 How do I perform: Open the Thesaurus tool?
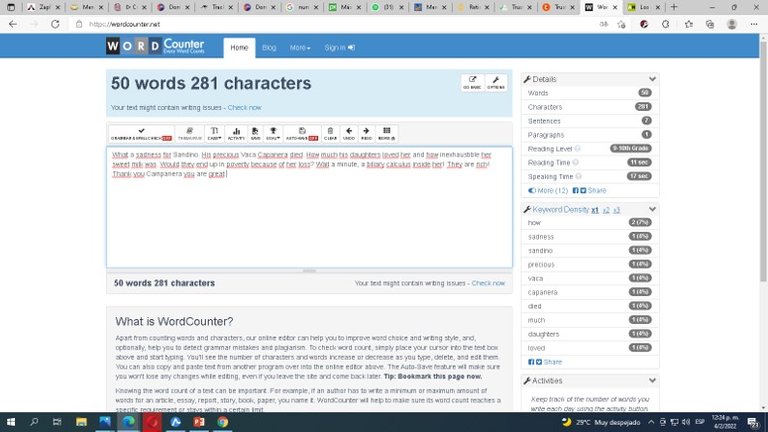[x=190, y=134]
